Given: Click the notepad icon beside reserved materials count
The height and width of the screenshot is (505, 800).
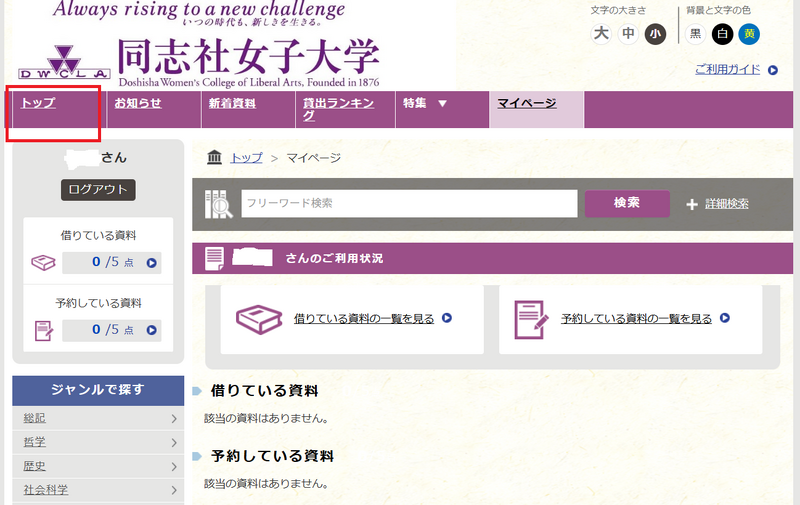Looking at the screenshot, I should click(x=42, y=329).
